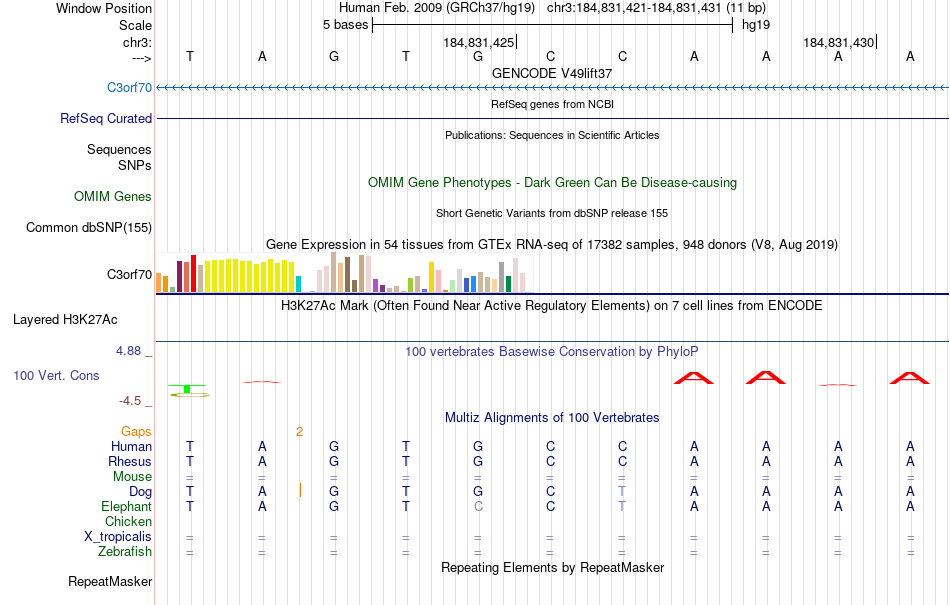
Task: Click the Zebrafish species row label
Action: (x=125, y=552)
